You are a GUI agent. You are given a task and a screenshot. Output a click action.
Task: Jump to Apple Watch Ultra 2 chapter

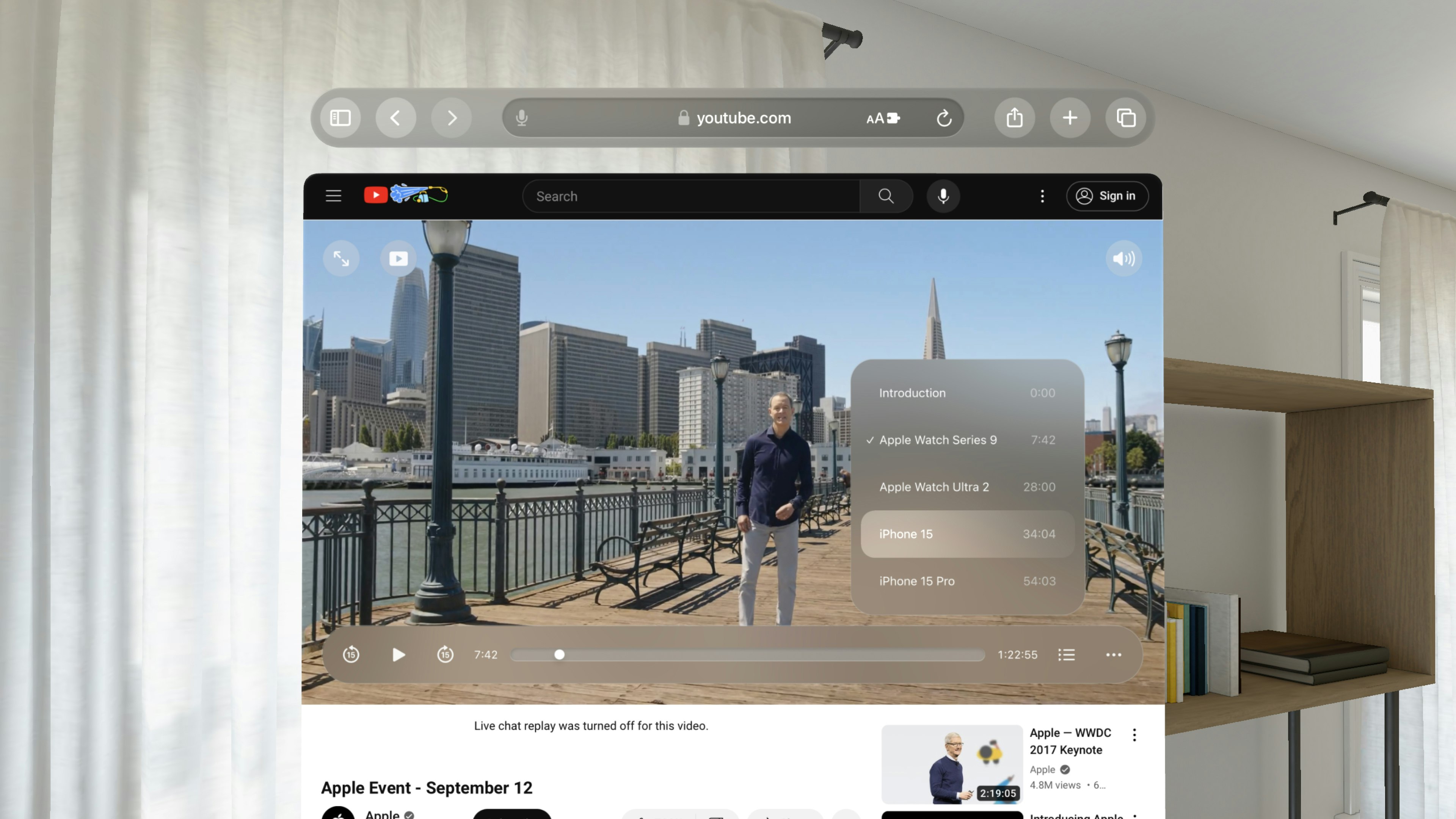(x=967, y=486)
